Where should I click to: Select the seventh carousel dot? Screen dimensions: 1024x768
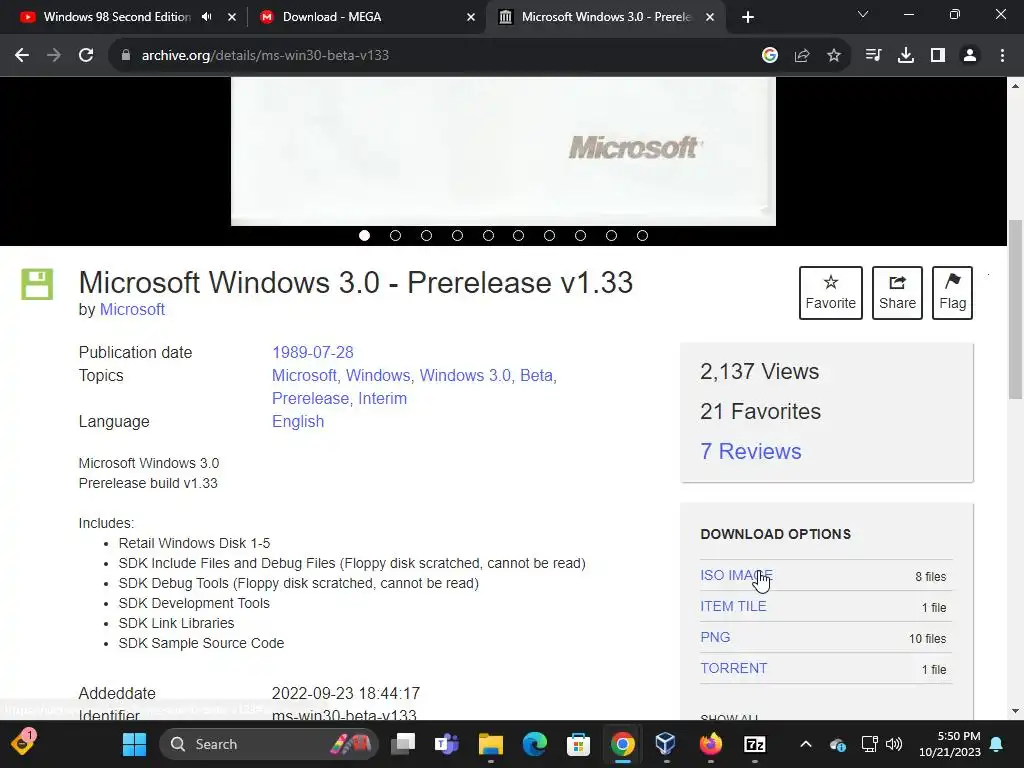point(549,236)
